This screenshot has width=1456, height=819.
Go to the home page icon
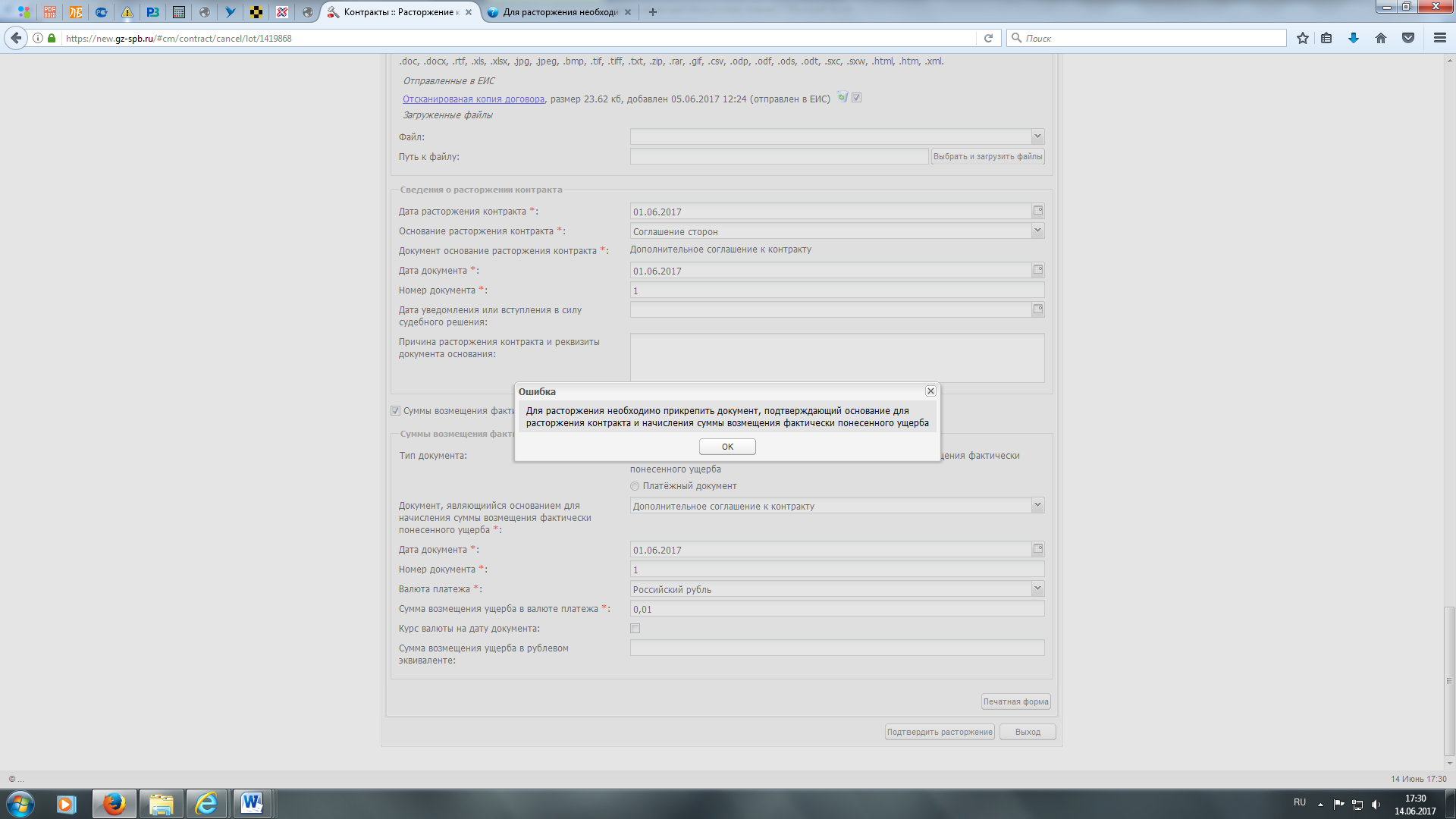1381,38
